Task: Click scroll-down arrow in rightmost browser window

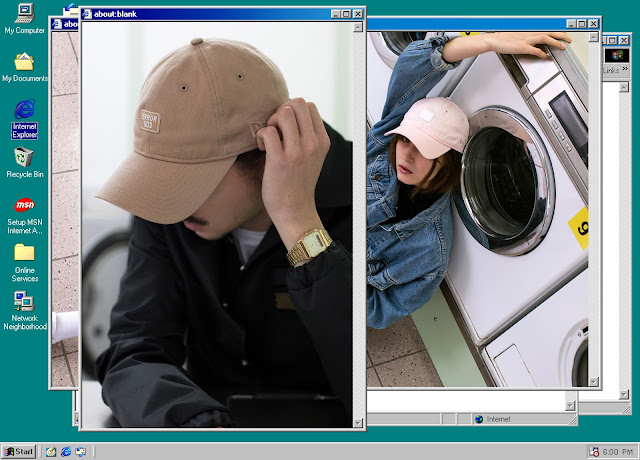Action: pos(624,394)
